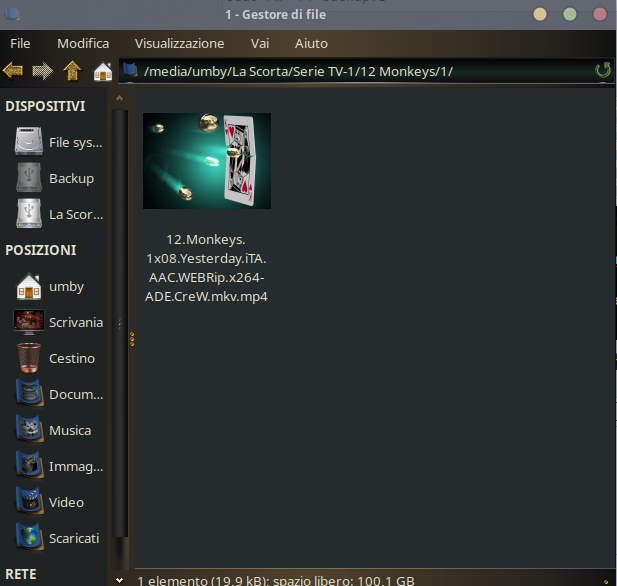Click the sidebar scroll up arrow
This screenshot has height=586, width=617.
[120, 98]
